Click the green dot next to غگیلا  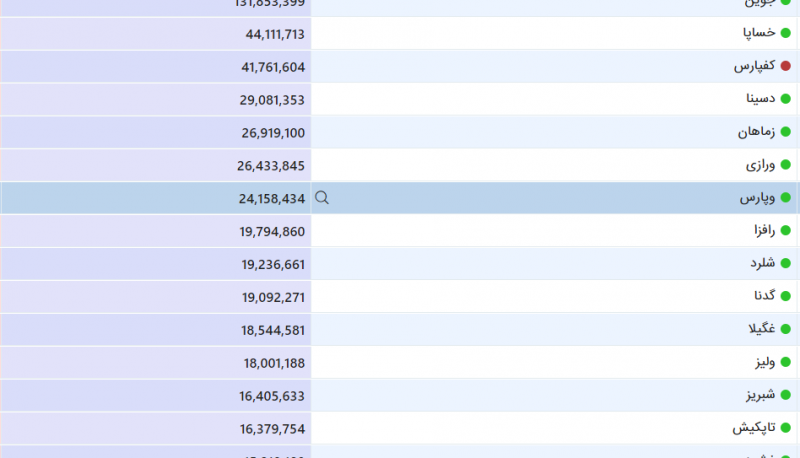tap(785, 330)
